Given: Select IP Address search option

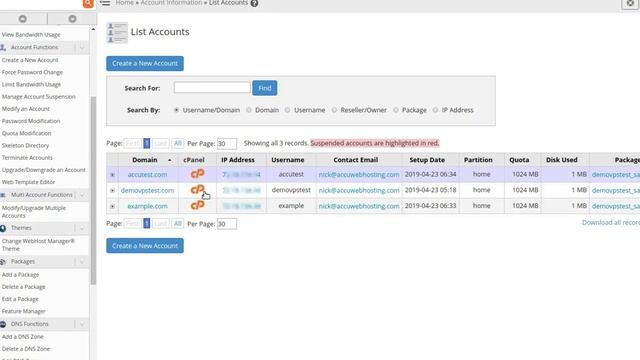Looking at the screenshot, I should (x=436, y=110).
